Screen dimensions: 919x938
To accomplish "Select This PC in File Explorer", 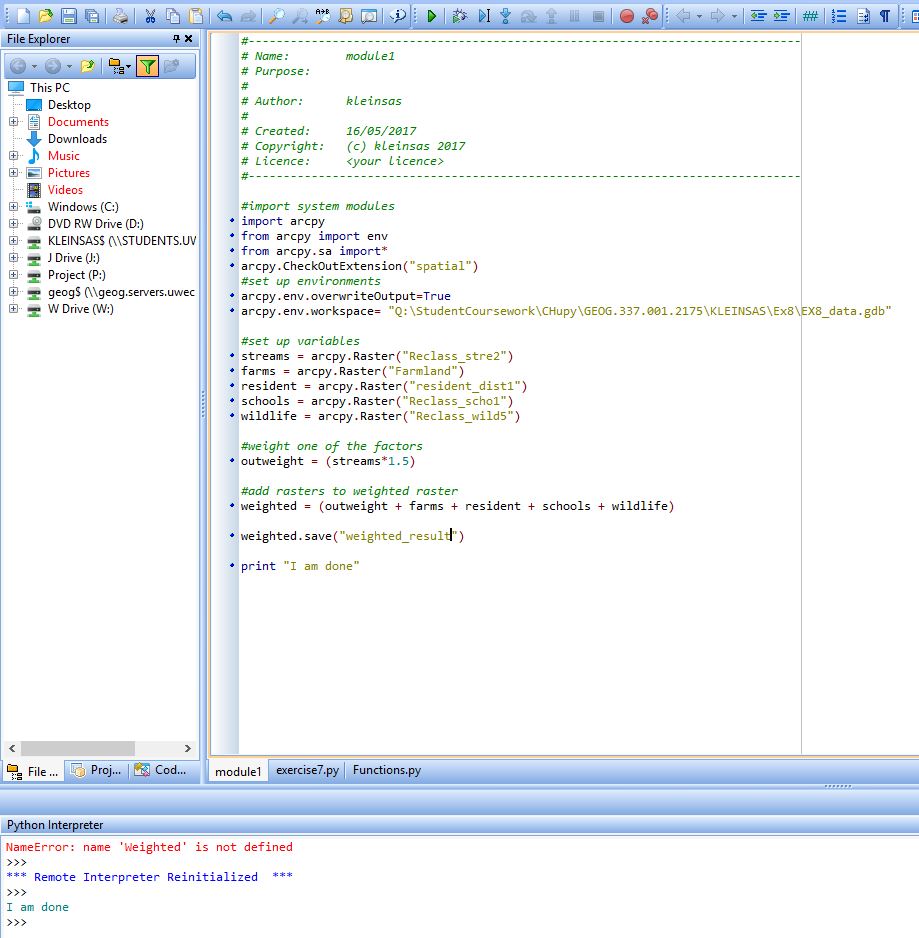I will [50, 87].
